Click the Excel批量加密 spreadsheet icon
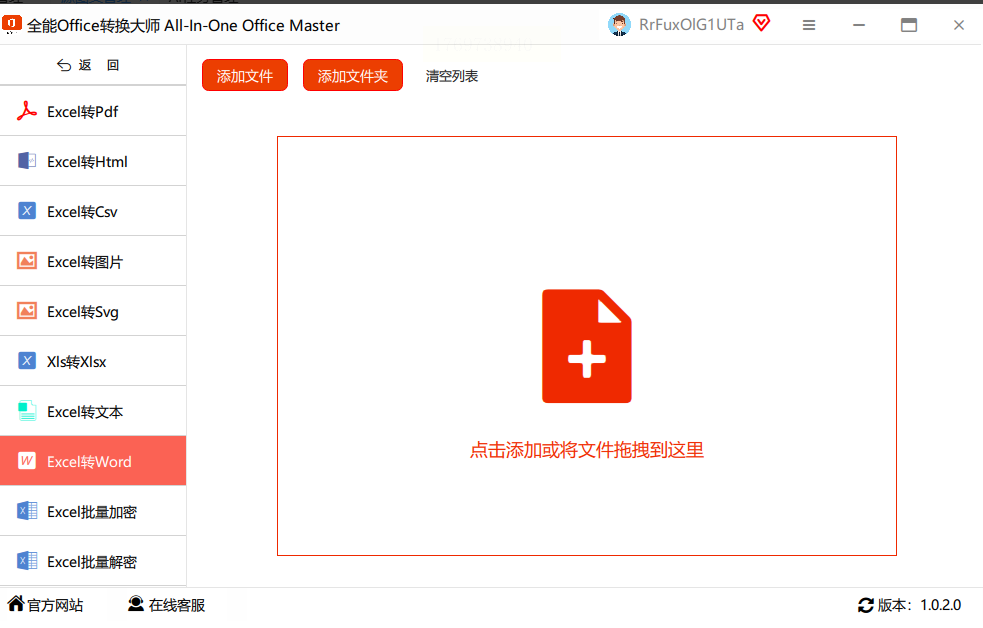 pos(26,511)
